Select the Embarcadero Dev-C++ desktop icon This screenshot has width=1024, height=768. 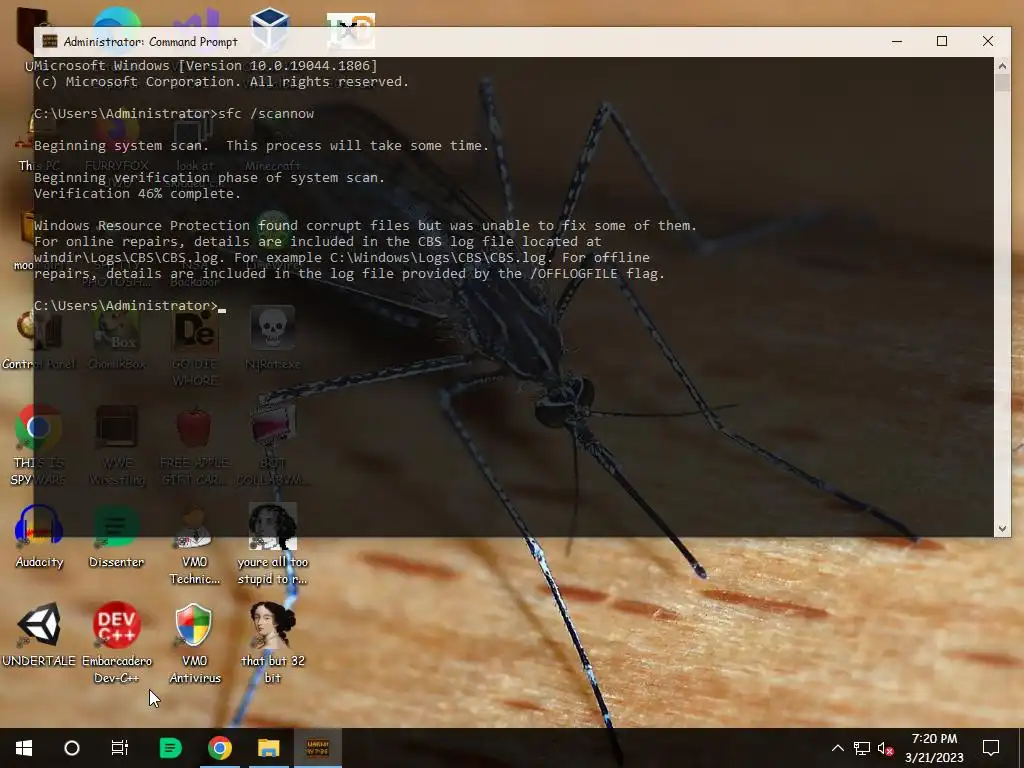117,643
